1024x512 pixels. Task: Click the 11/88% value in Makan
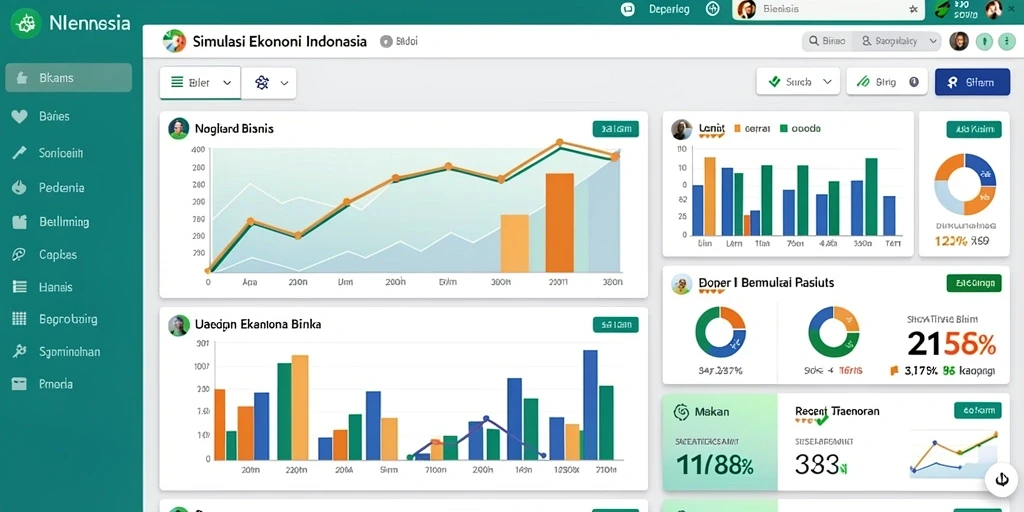pos(714,464)
